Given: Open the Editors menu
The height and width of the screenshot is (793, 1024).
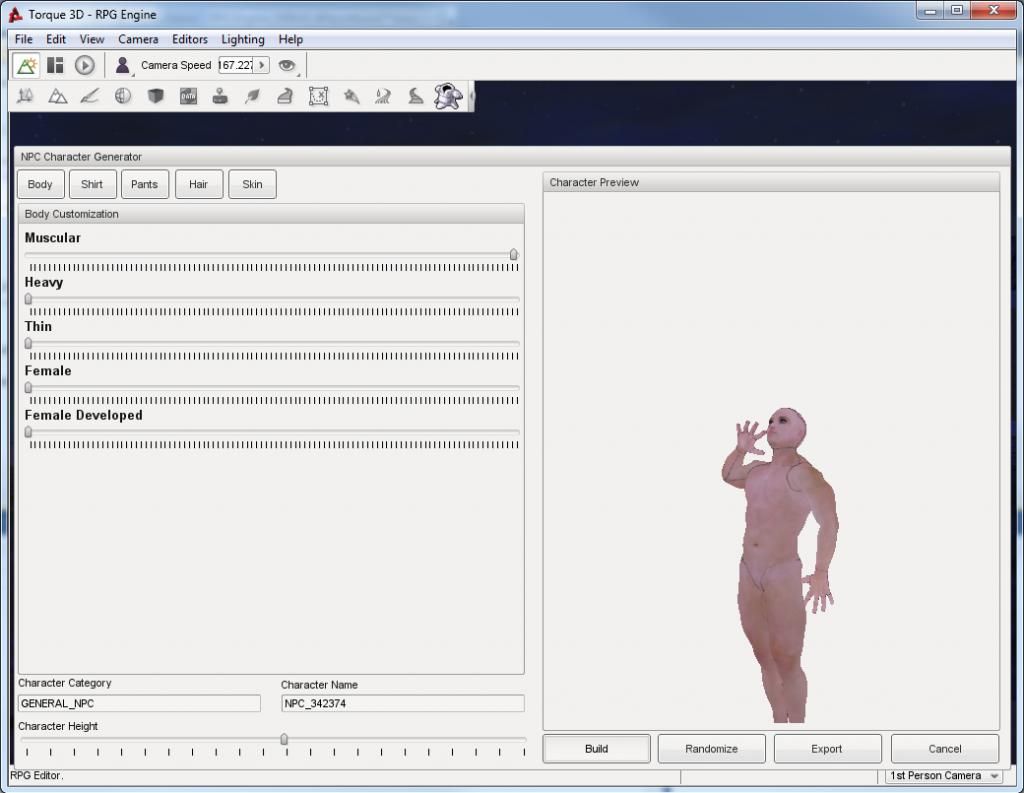Looking at the screenshot, I should pos(189,39).
